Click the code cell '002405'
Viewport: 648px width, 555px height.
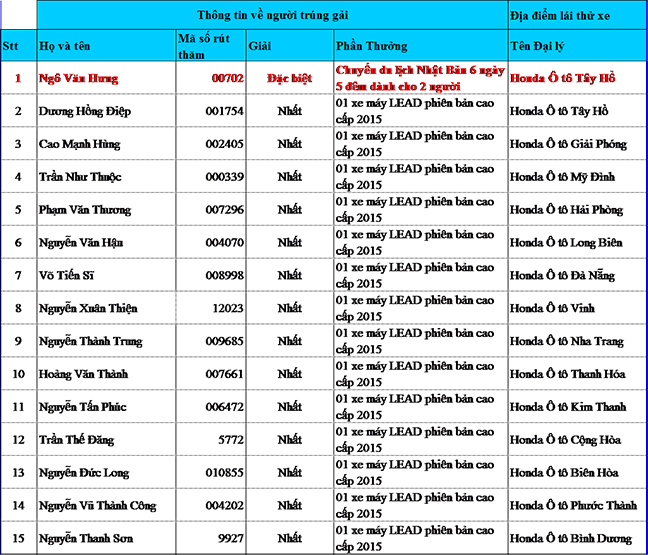211,143
